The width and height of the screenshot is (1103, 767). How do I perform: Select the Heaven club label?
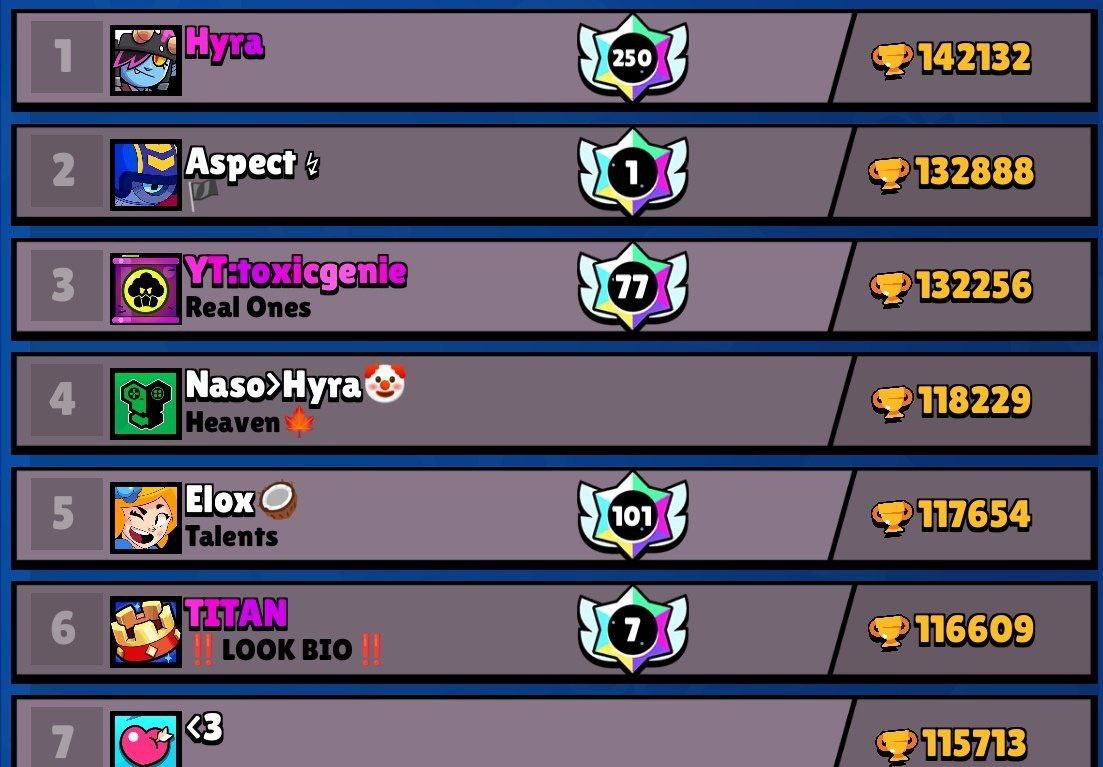click(x=233, y=422)
